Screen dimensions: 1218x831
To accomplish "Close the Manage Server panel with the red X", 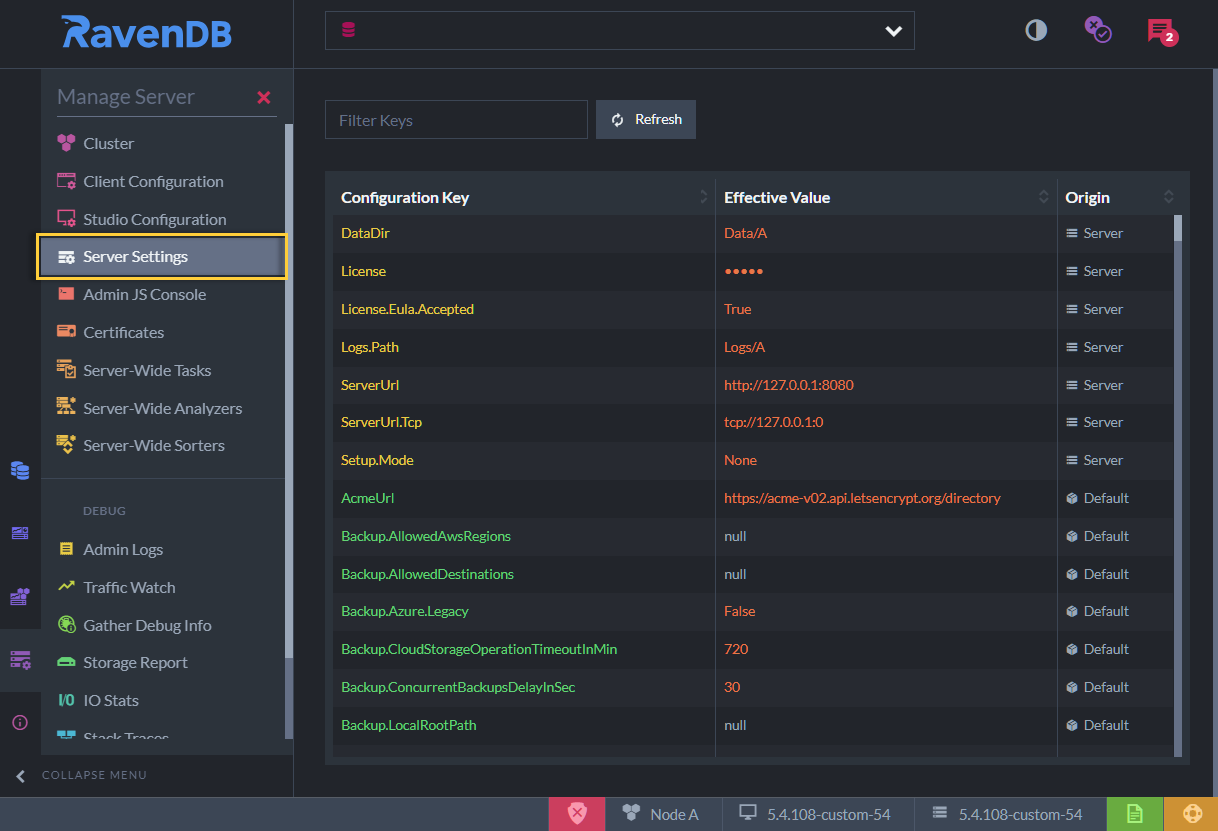I will point(264,97).
